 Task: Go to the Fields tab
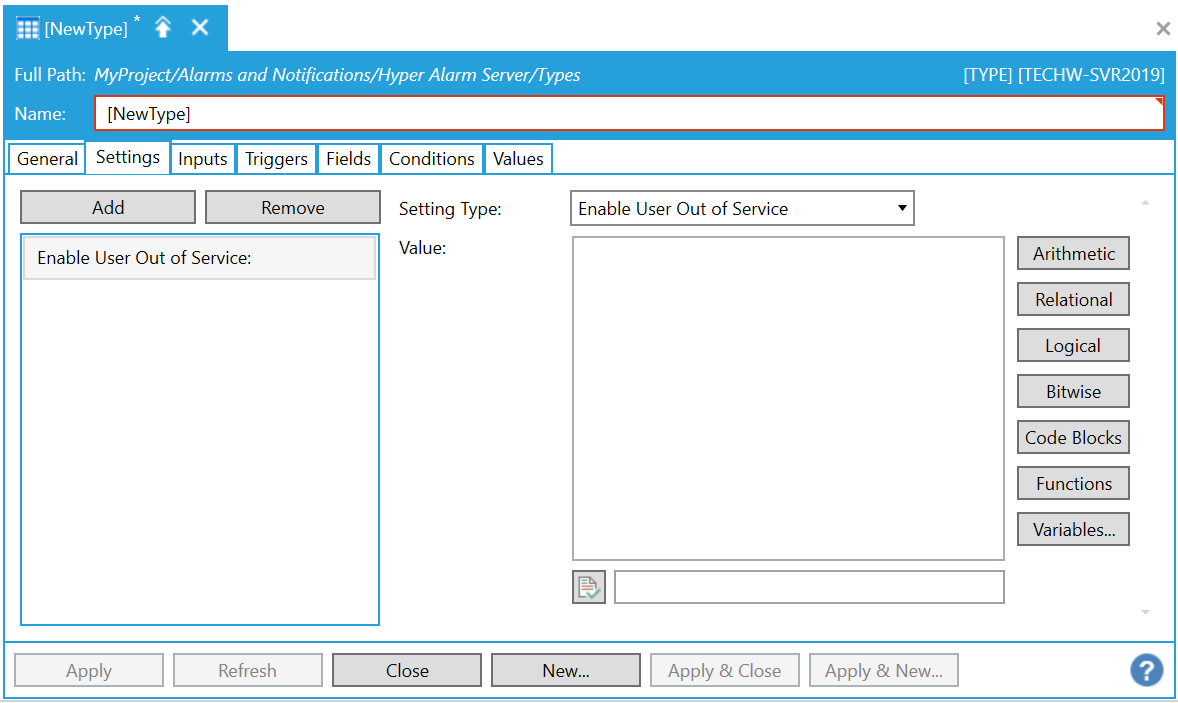click(349, 158)
